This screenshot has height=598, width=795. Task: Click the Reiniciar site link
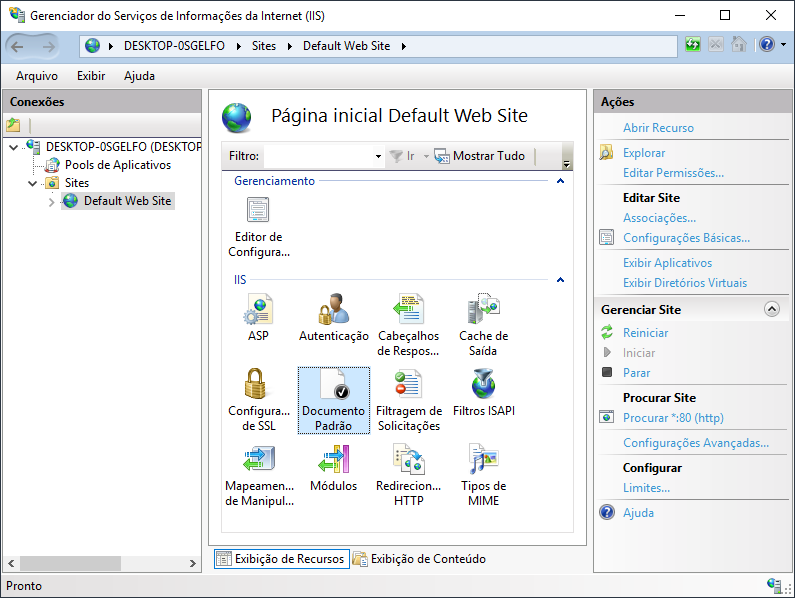(645, 333)
